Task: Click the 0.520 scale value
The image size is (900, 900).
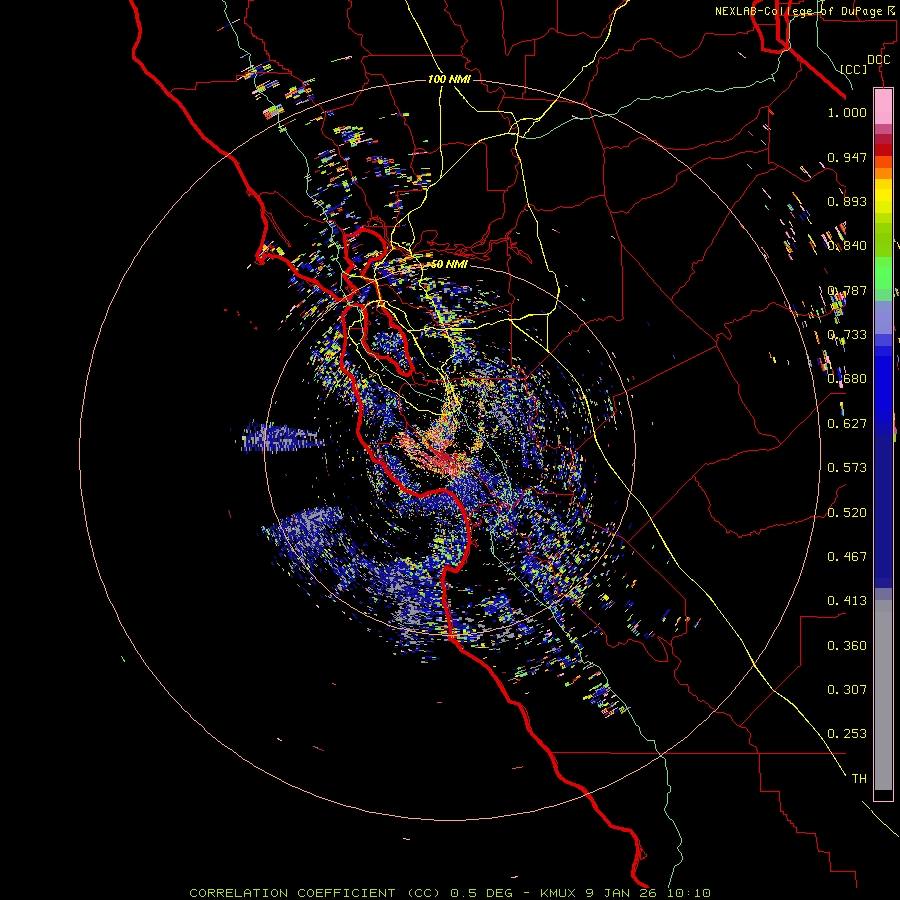Action: [x=847, y=513]
